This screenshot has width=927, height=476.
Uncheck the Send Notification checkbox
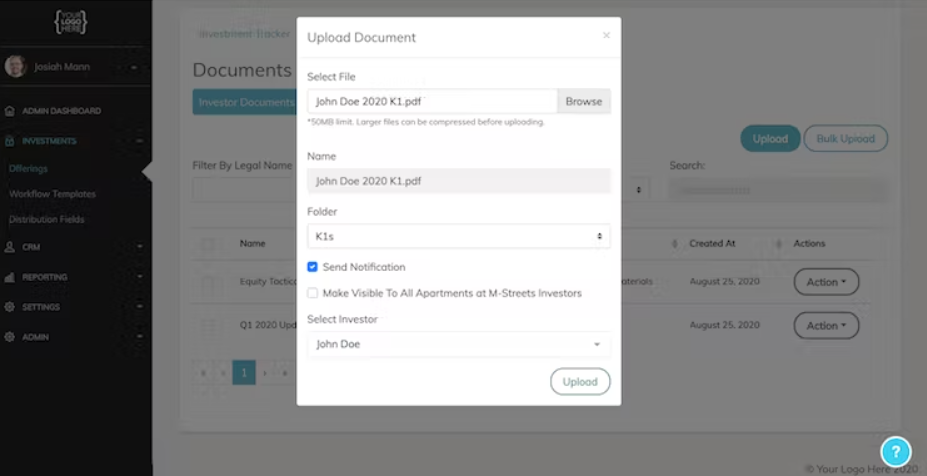[313, 267]
